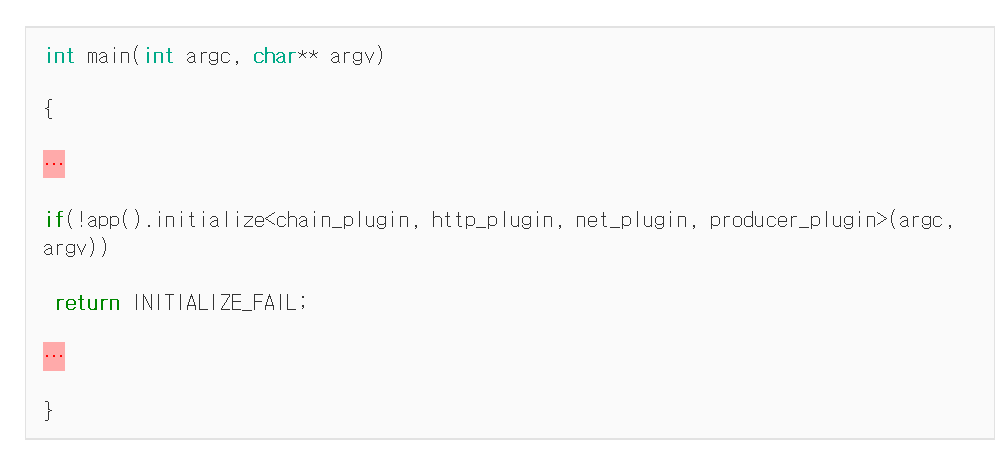Click the 'if' keyword
This screenshot has width=1003, height=466.
click(x=54, y=220)
